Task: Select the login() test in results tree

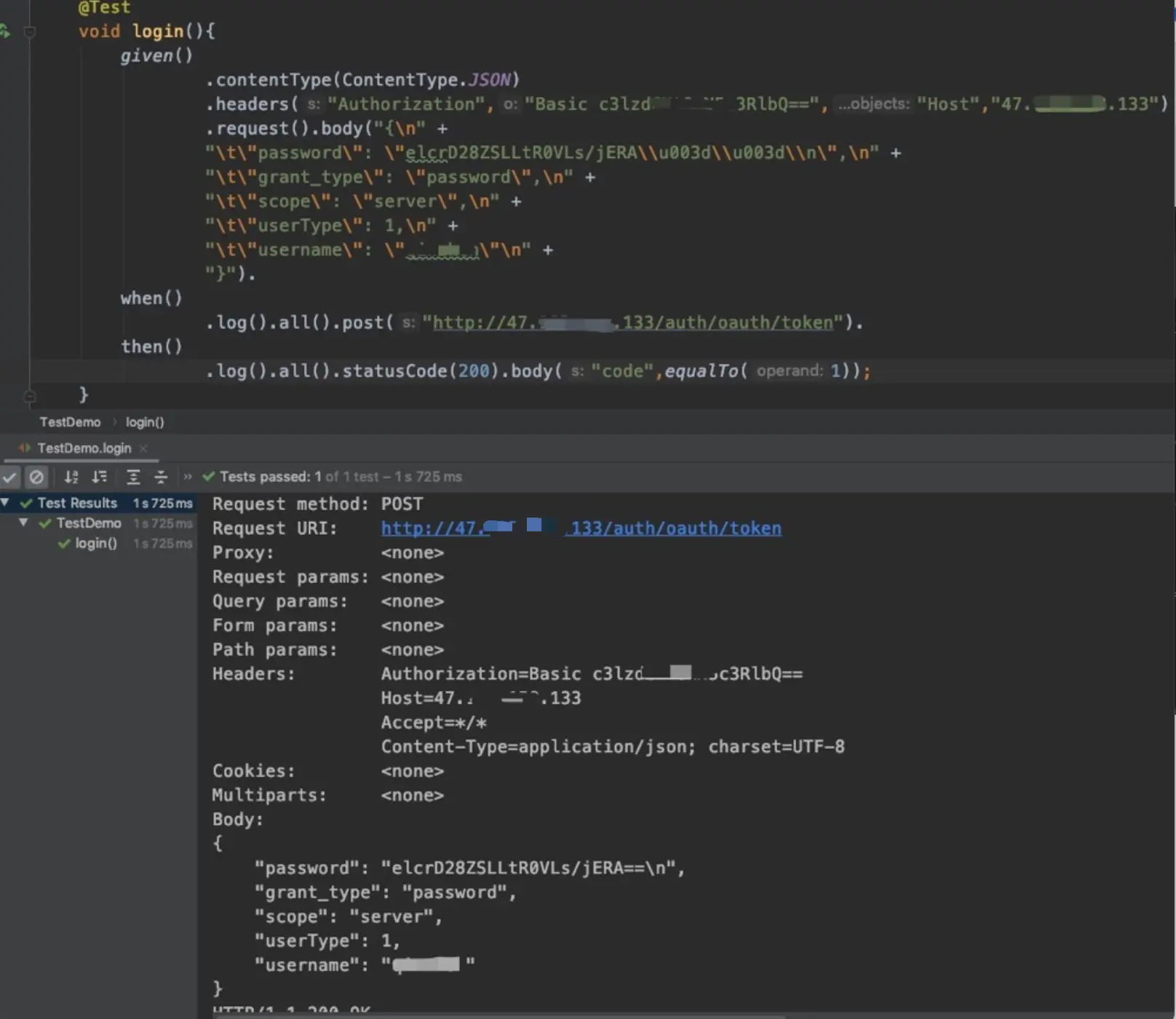Action: click(96, 543)
